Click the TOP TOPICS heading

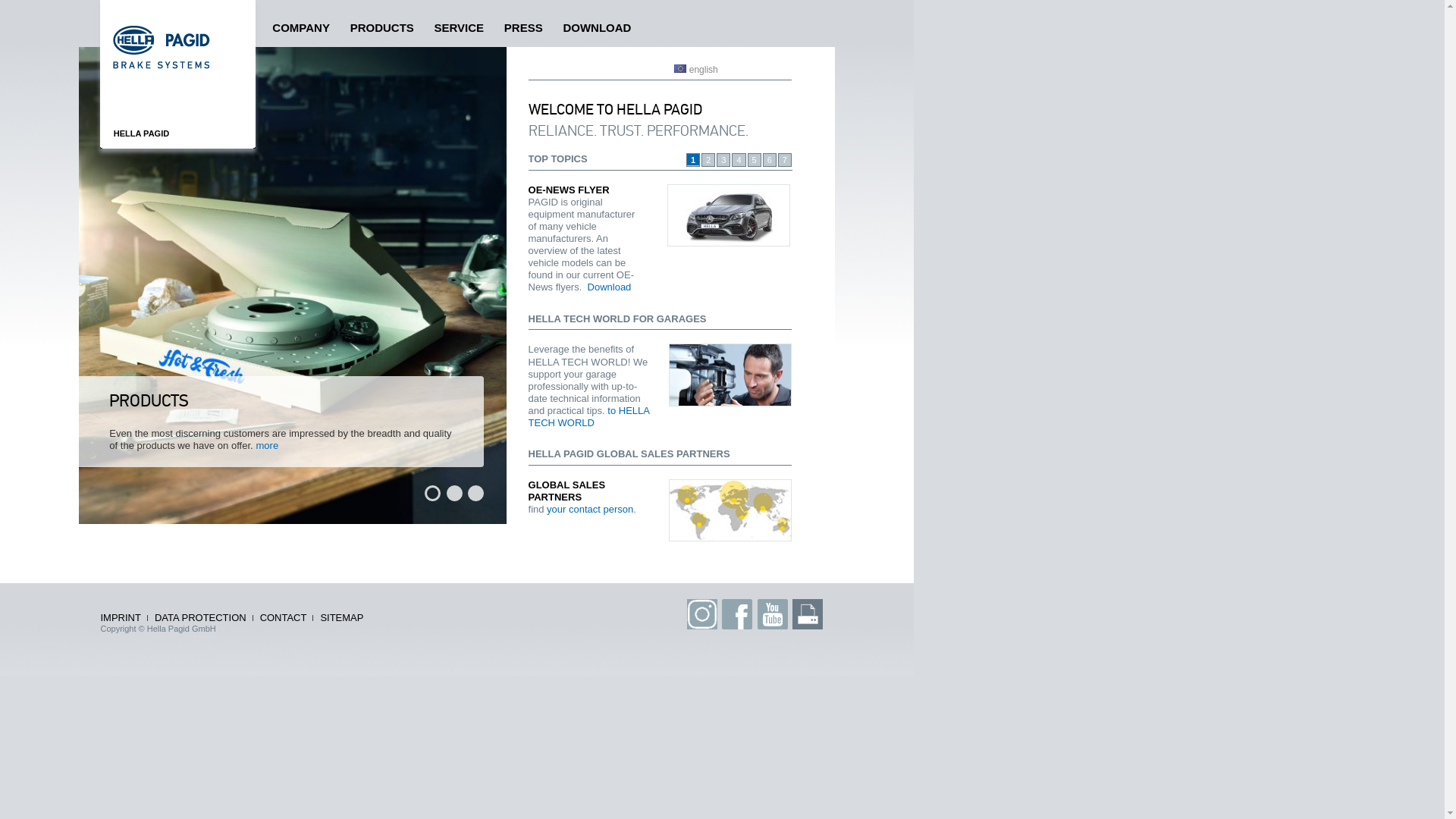[x=558, y=159]
